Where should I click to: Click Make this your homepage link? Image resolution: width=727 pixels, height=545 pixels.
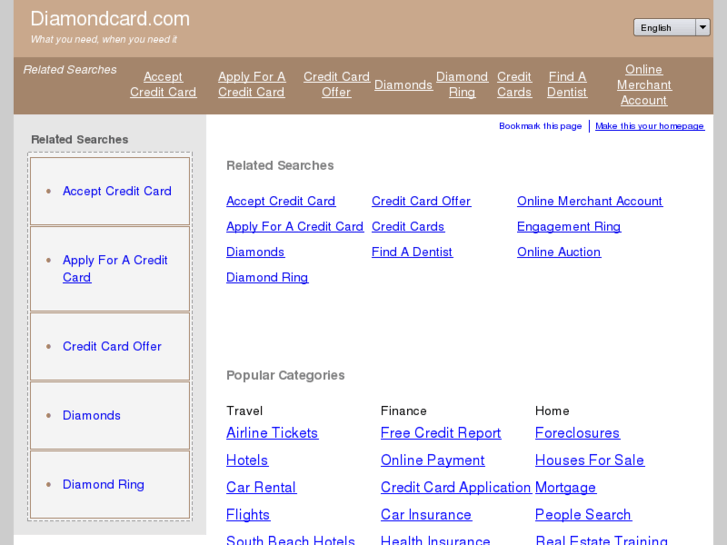(x=650, y=126)
